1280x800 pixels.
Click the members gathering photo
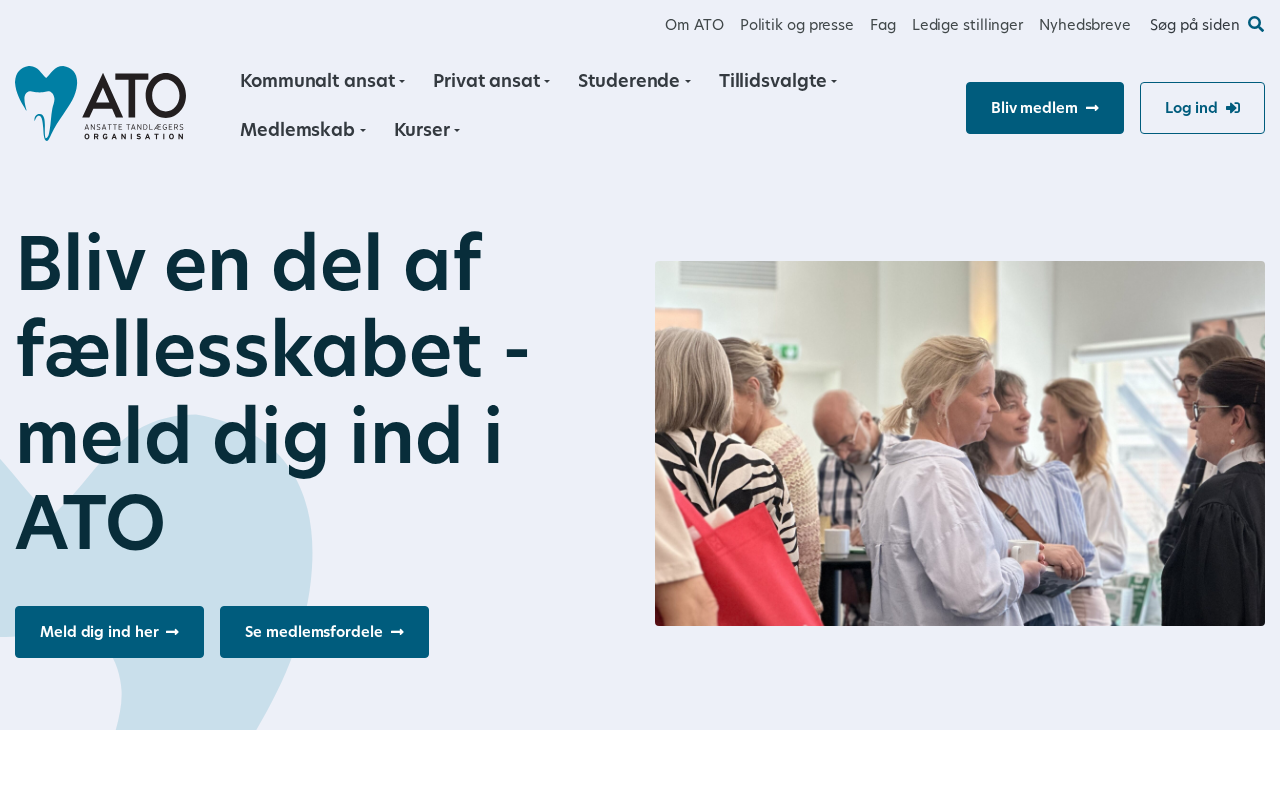pyautogui.click(x=960, y=444)
